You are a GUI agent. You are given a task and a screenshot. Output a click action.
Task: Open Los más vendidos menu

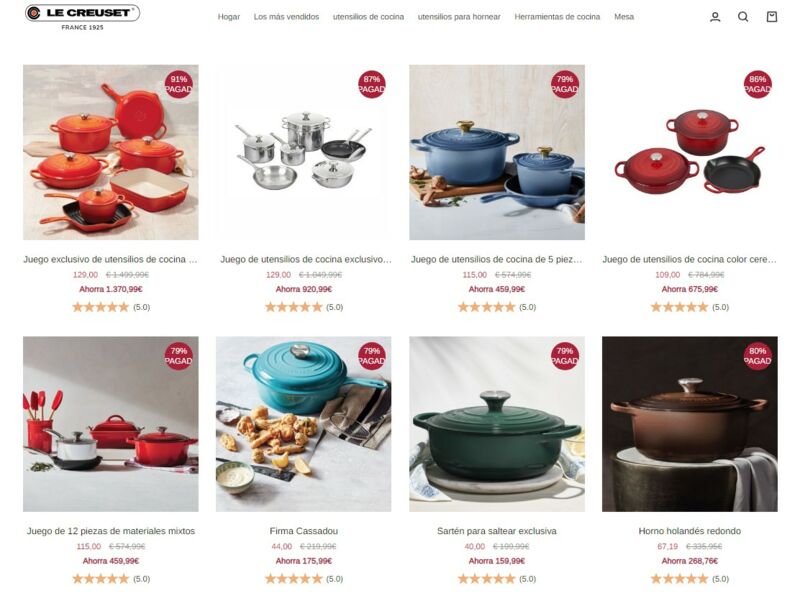pyautogui.click(x=286, y=17)
